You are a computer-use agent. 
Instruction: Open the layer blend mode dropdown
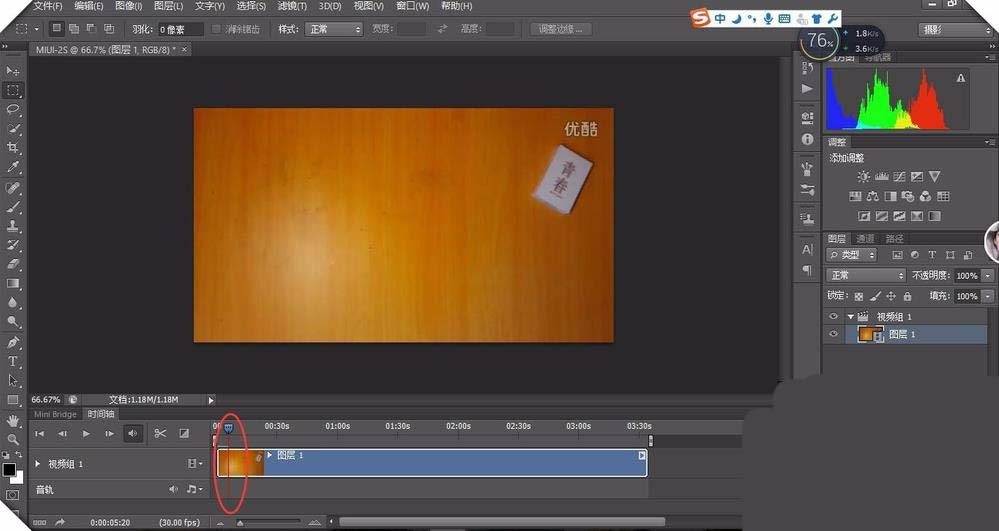click(x=866, y=275)
